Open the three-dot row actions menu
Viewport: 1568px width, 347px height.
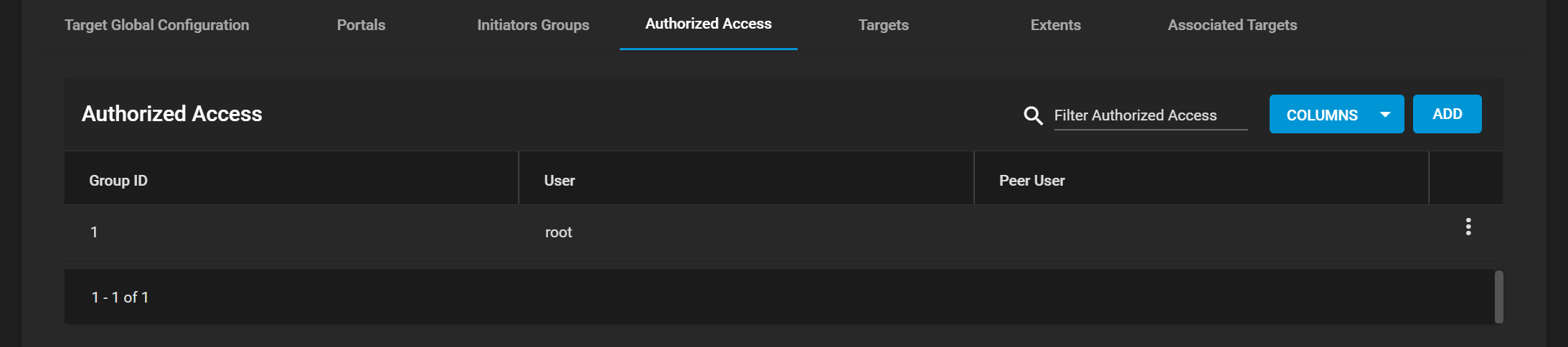pos(1468,227)
